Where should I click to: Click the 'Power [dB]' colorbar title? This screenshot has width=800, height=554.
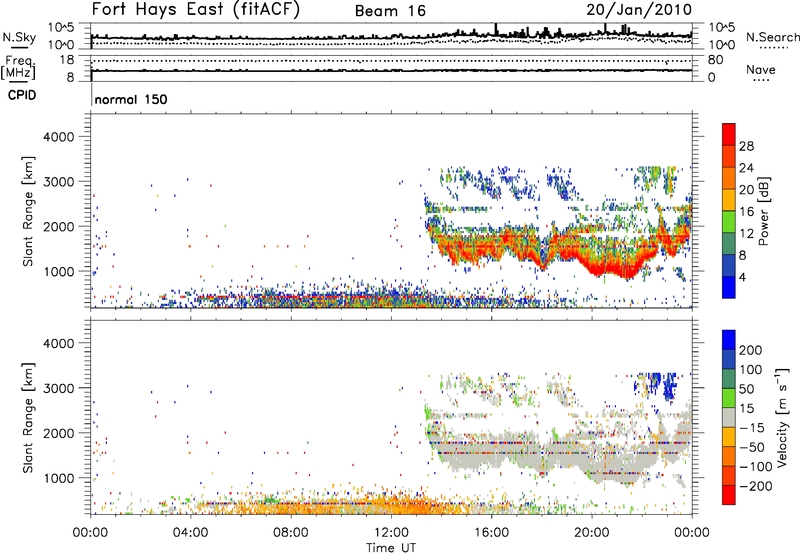click(x=764, y=211)
